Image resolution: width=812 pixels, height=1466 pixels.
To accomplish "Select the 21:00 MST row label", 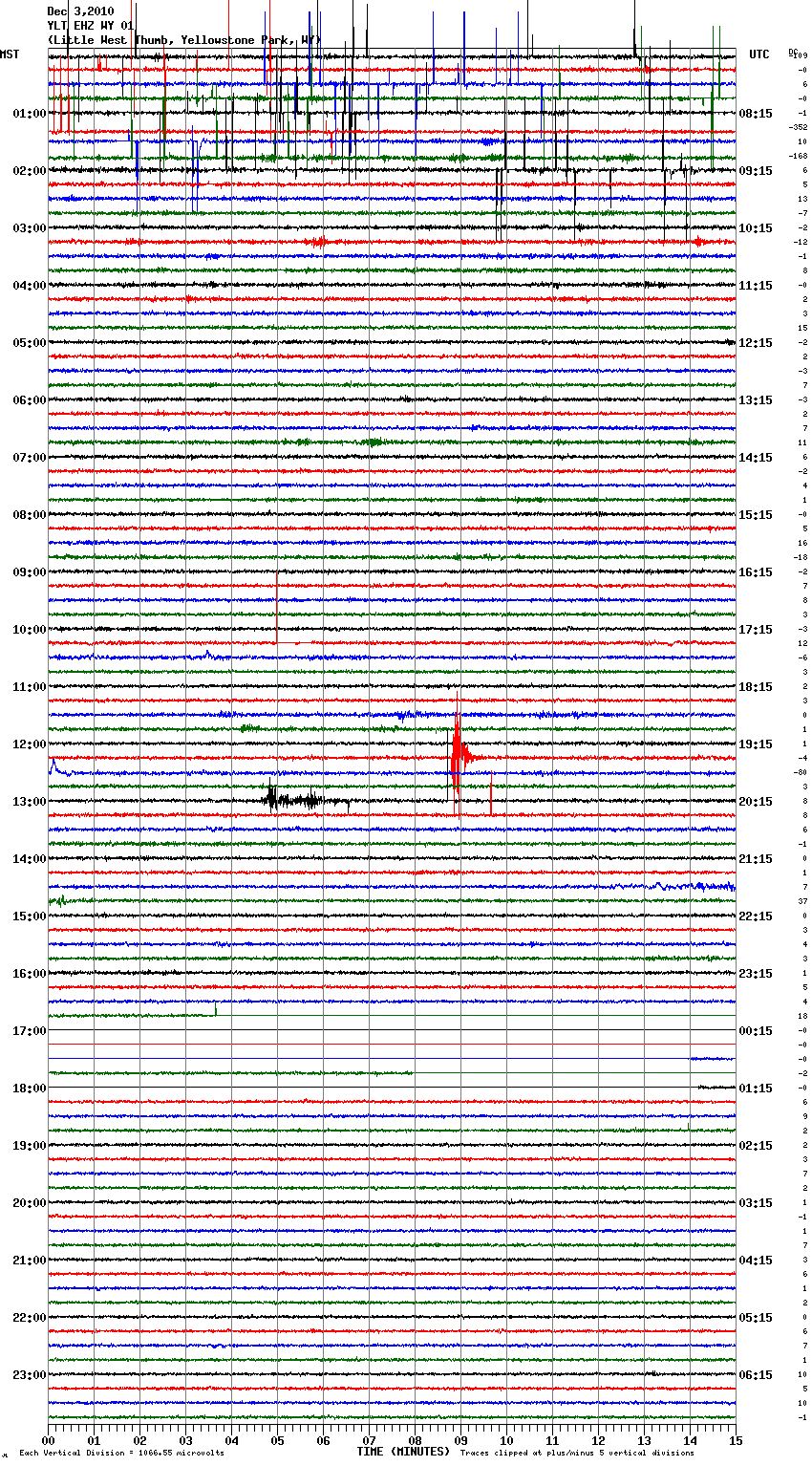I will point(30,1260).
